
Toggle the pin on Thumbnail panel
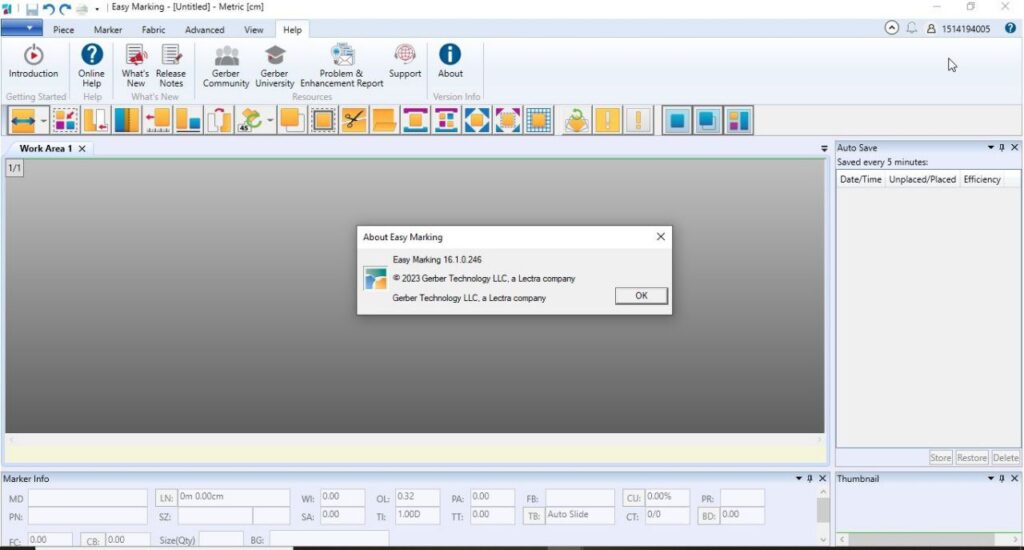(1002, 479)
